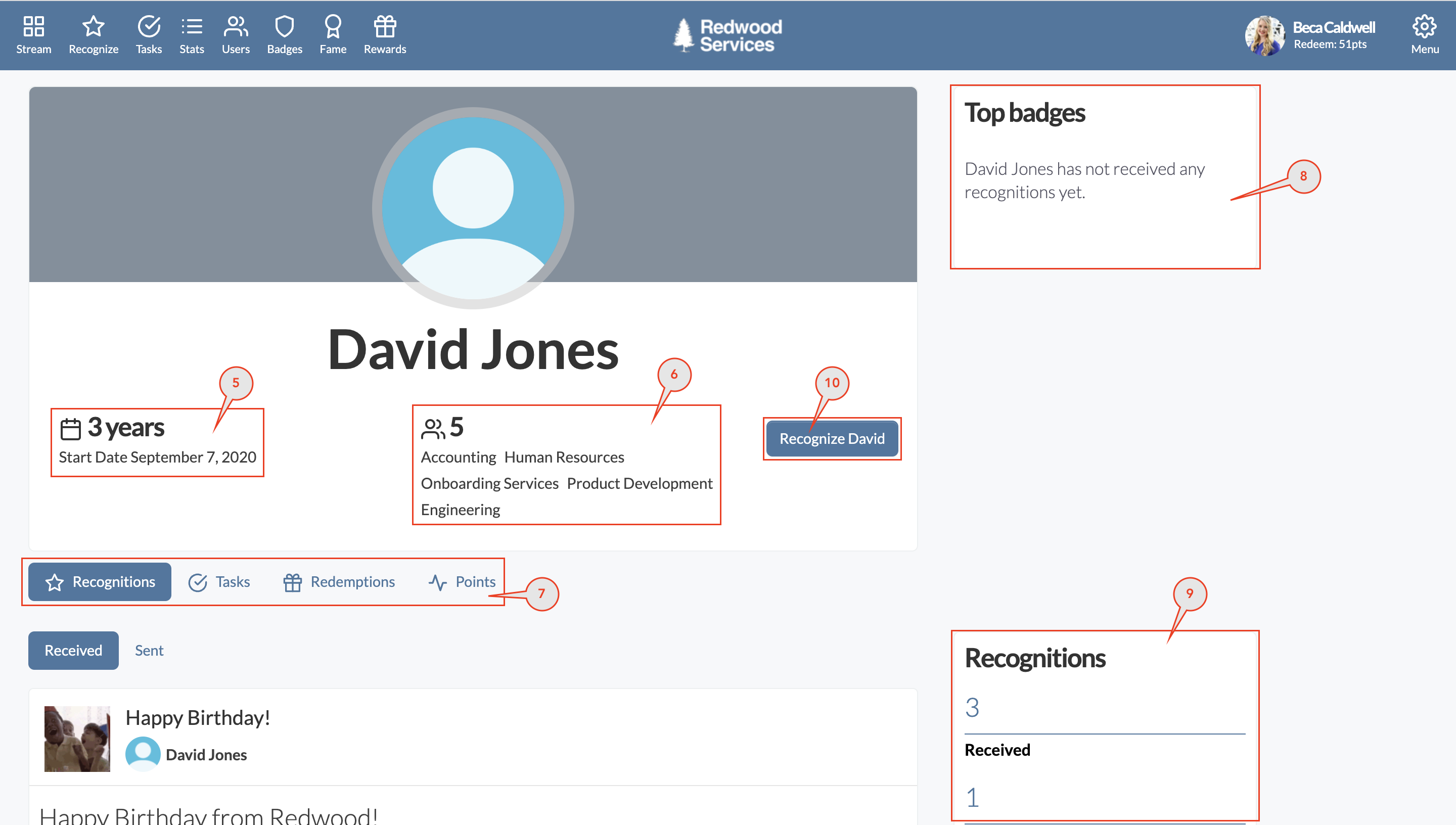Open the Stream grid icon
Screen dimensions: 1456x825
click(x=33, y=26)
